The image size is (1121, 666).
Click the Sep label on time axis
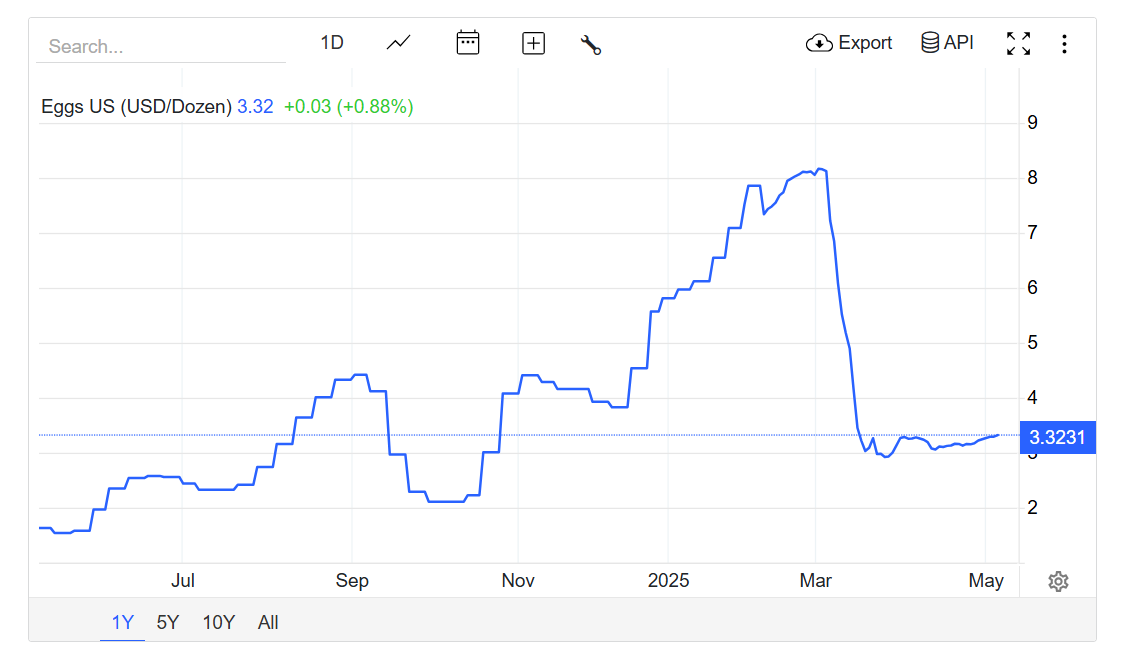point(352,581)
